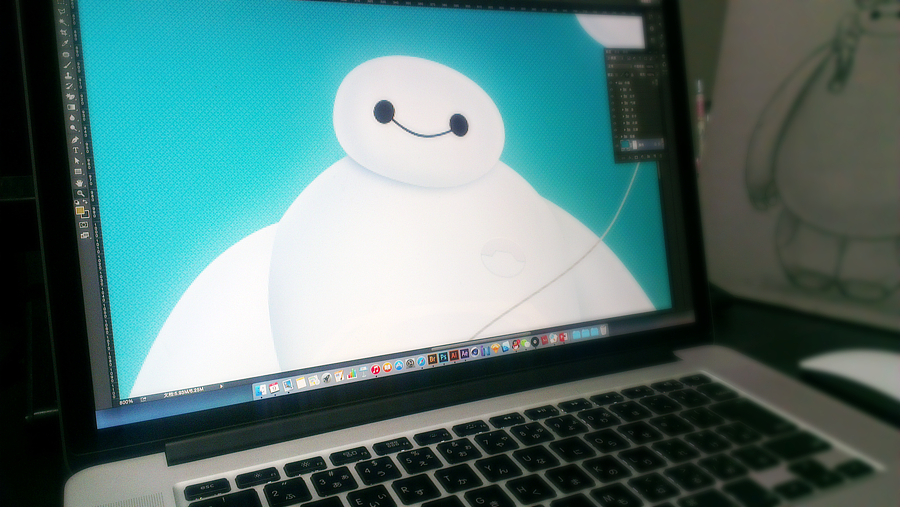Open iTunes from the Dock

(x=375, y=370)
